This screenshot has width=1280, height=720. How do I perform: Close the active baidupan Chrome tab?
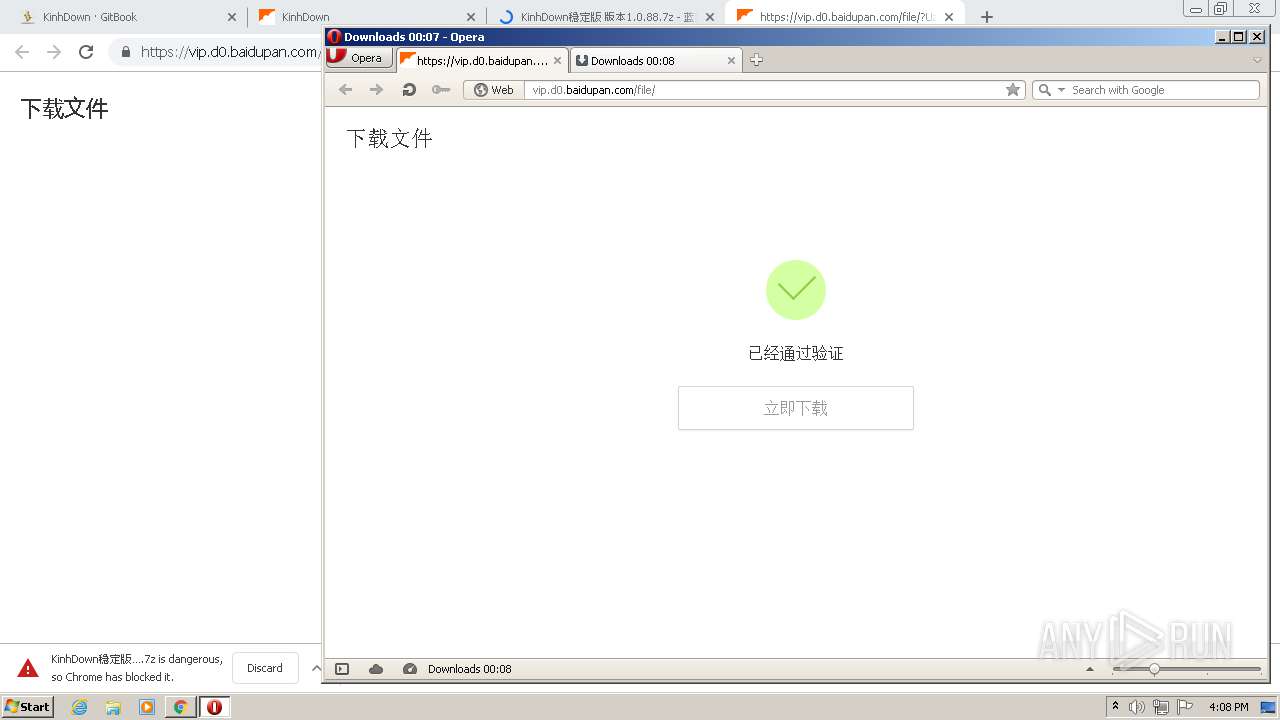click(x=949, y=17)
